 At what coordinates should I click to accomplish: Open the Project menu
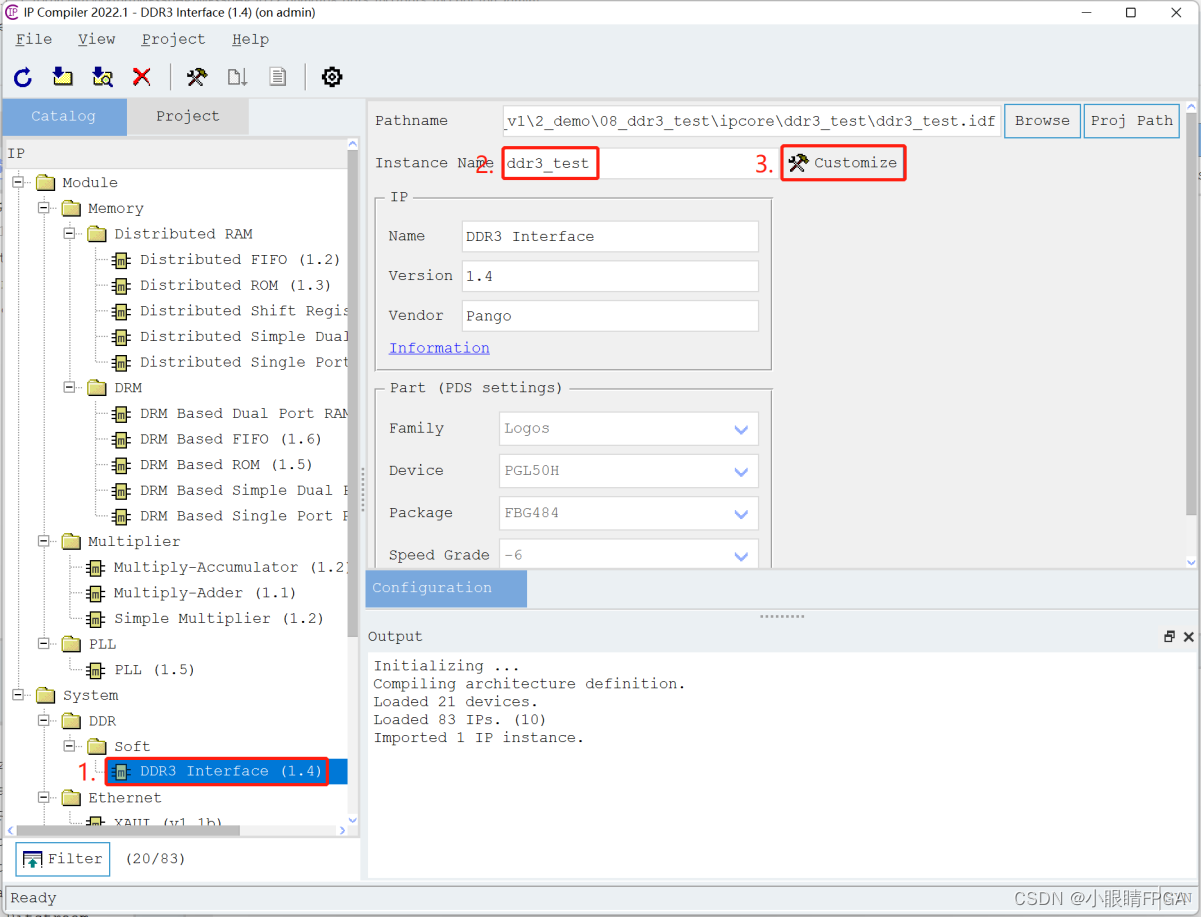(173, 39)
